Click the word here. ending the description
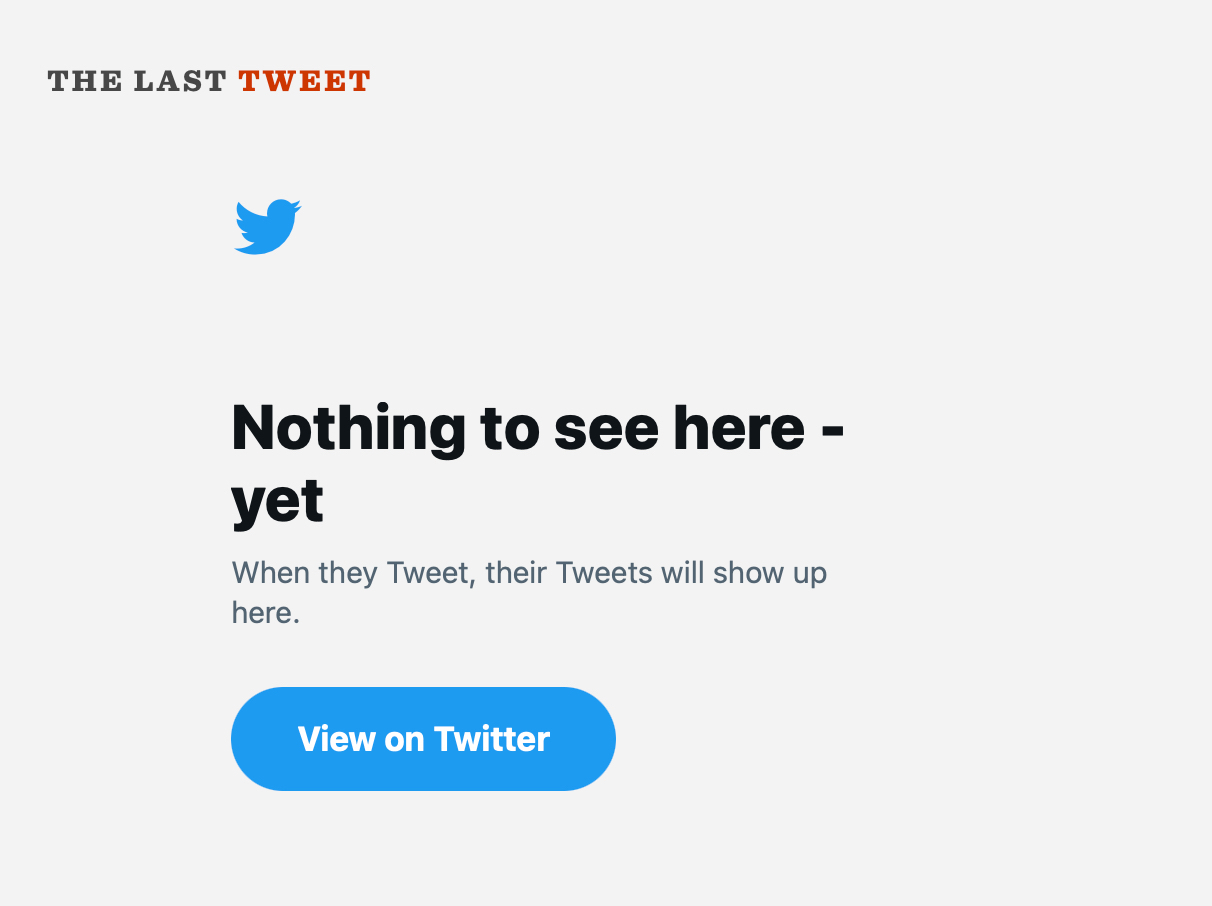The width and height of the screenshot is (1212, 906). [265, 612]
